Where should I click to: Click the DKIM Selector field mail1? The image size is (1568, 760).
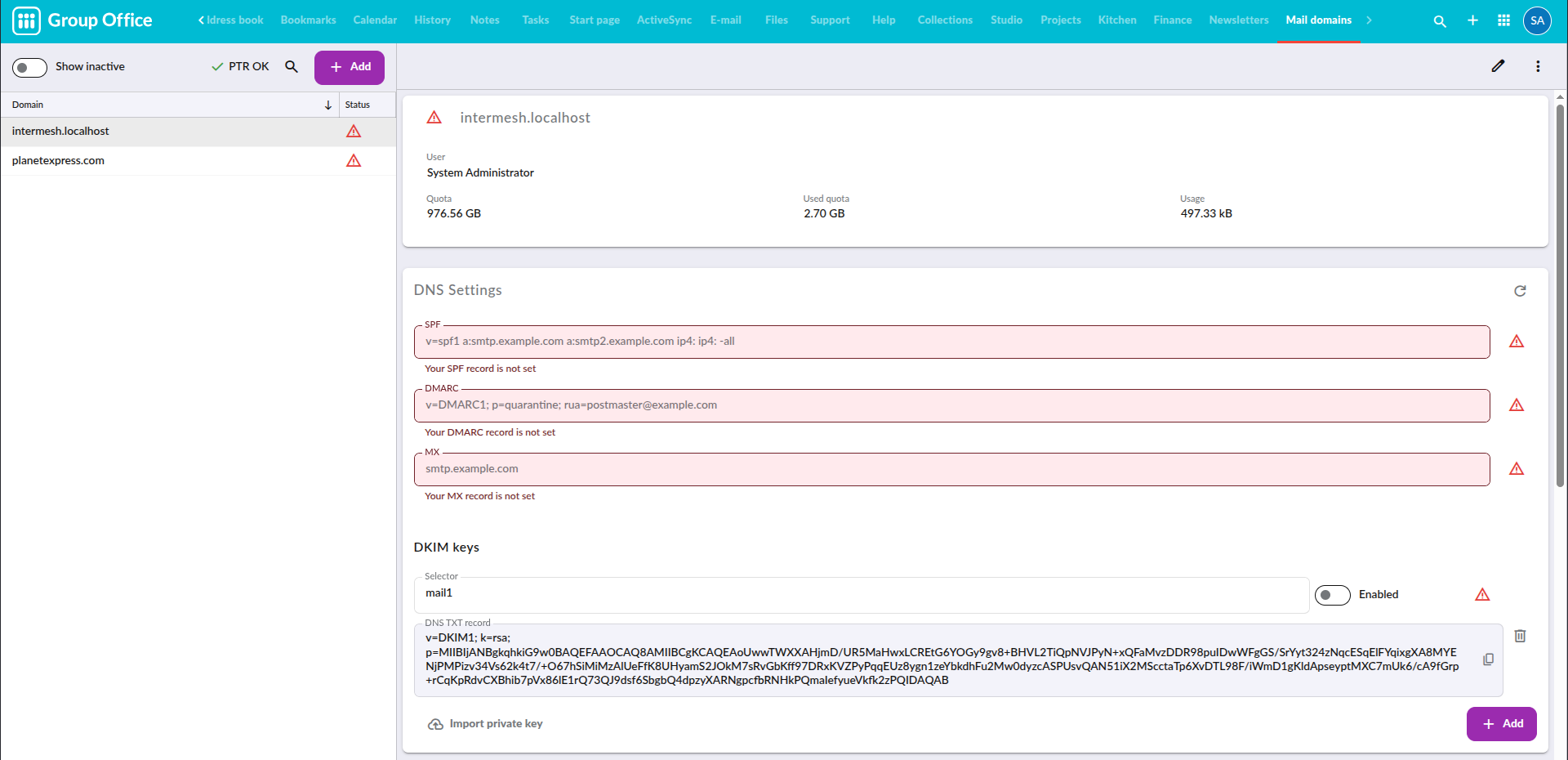click(862, 595)
